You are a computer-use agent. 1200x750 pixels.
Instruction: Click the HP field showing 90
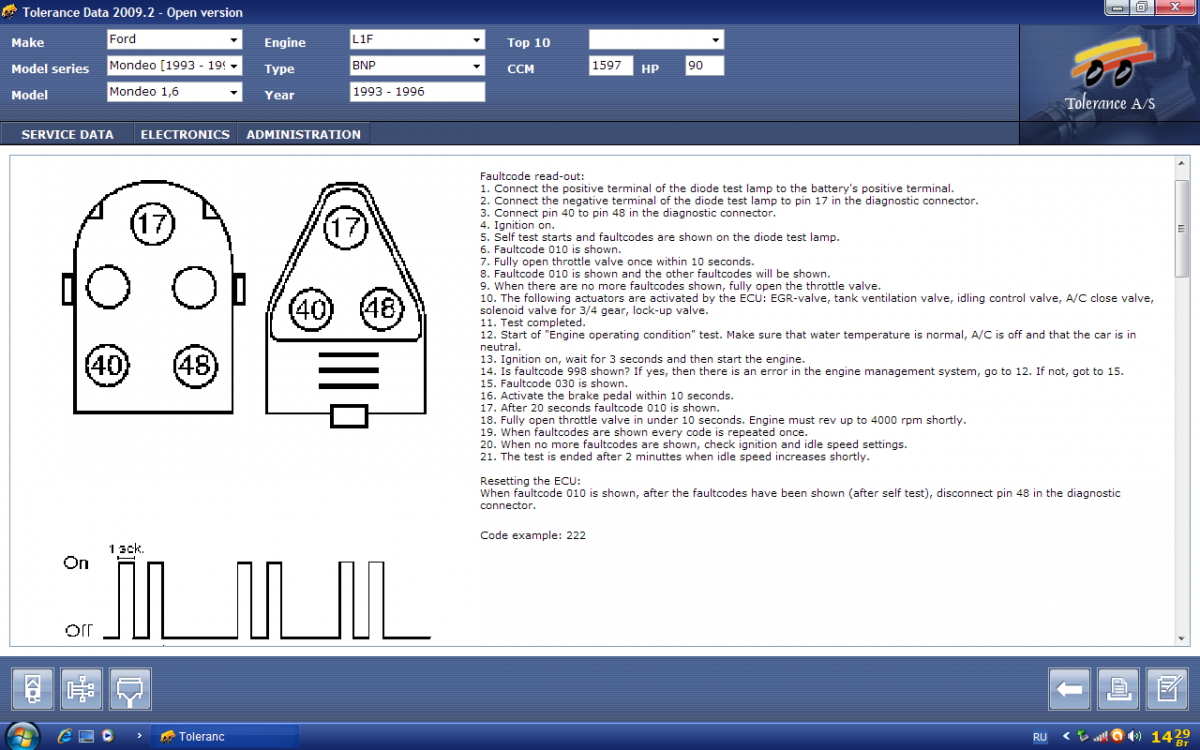pos(704,66)
